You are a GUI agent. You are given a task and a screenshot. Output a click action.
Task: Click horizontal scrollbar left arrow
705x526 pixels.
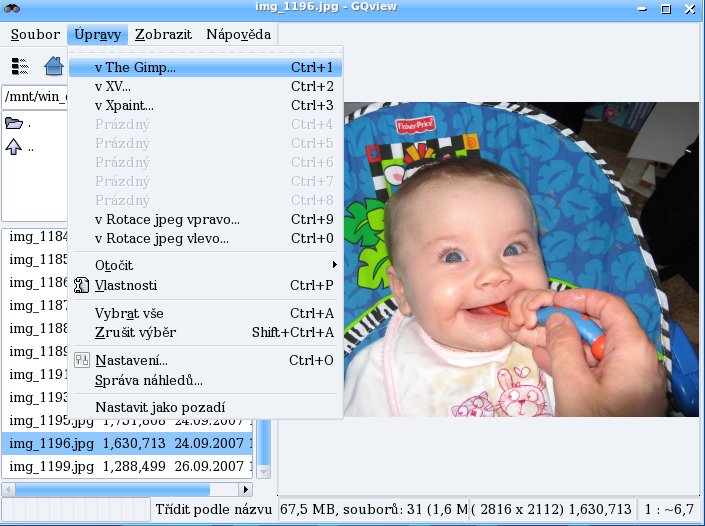pos(9,489)
